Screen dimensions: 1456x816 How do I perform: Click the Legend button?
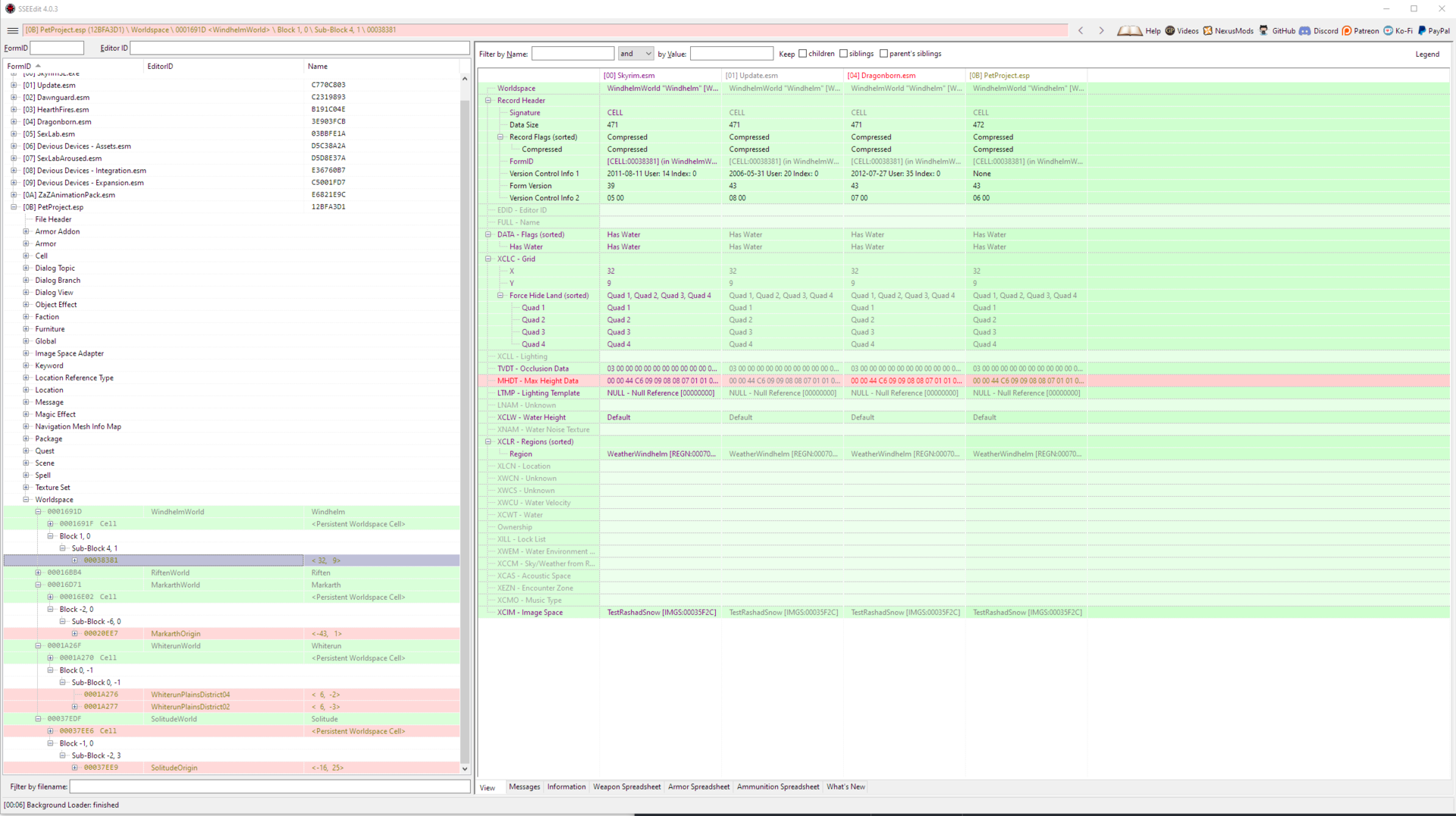[1427, 54]
